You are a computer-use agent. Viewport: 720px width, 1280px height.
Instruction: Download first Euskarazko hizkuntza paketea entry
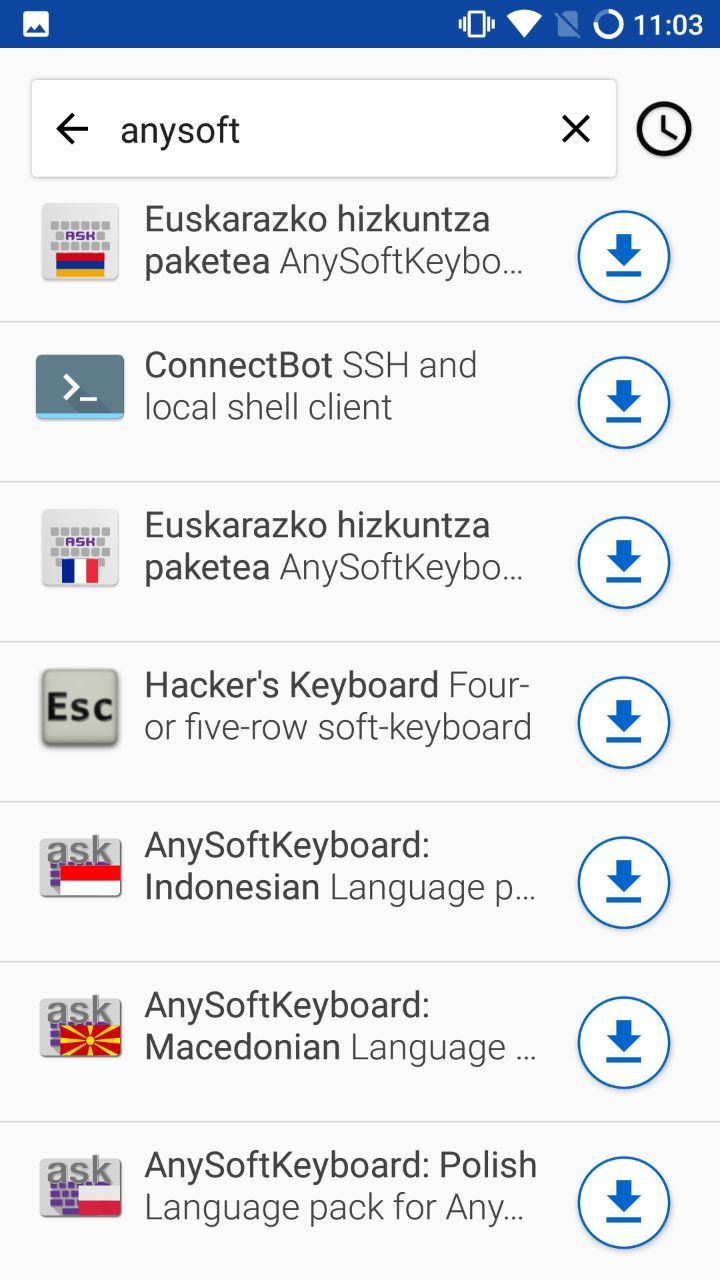click(624, 256)
